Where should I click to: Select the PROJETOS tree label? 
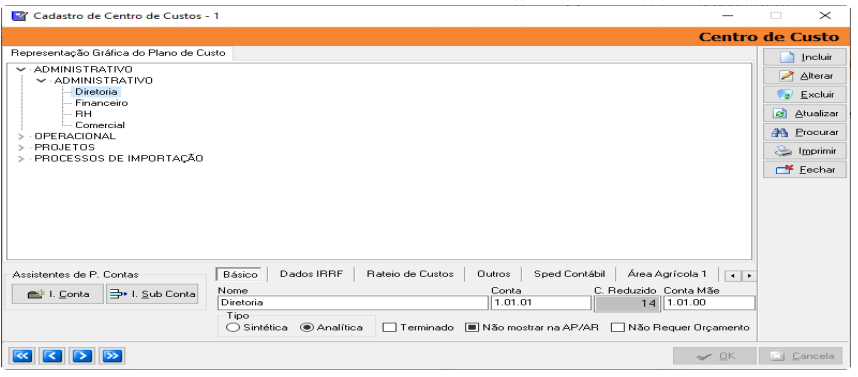click(65, 147)
